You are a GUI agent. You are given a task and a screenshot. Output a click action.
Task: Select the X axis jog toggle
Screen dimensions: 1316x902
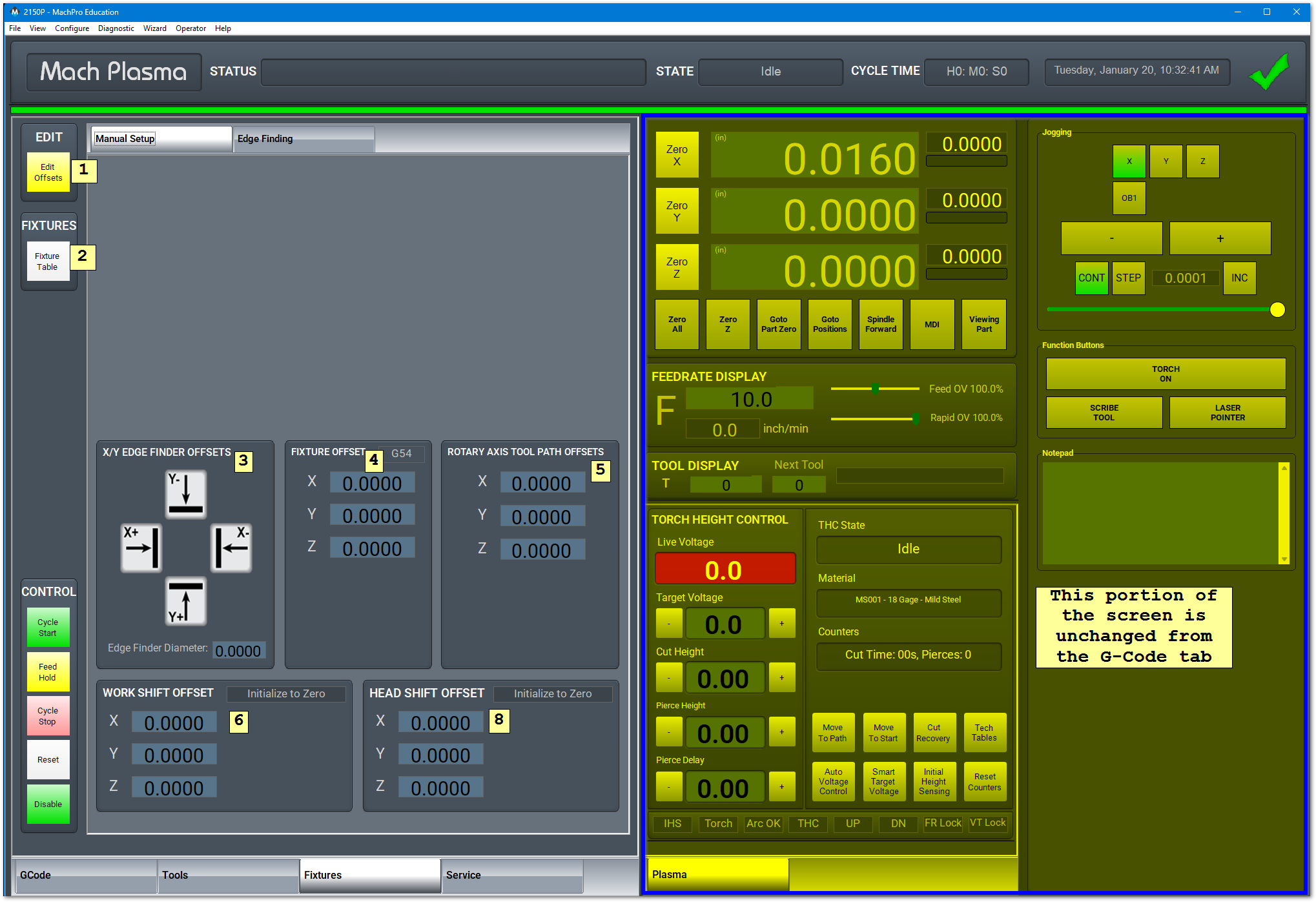(x=1129, y=161)
